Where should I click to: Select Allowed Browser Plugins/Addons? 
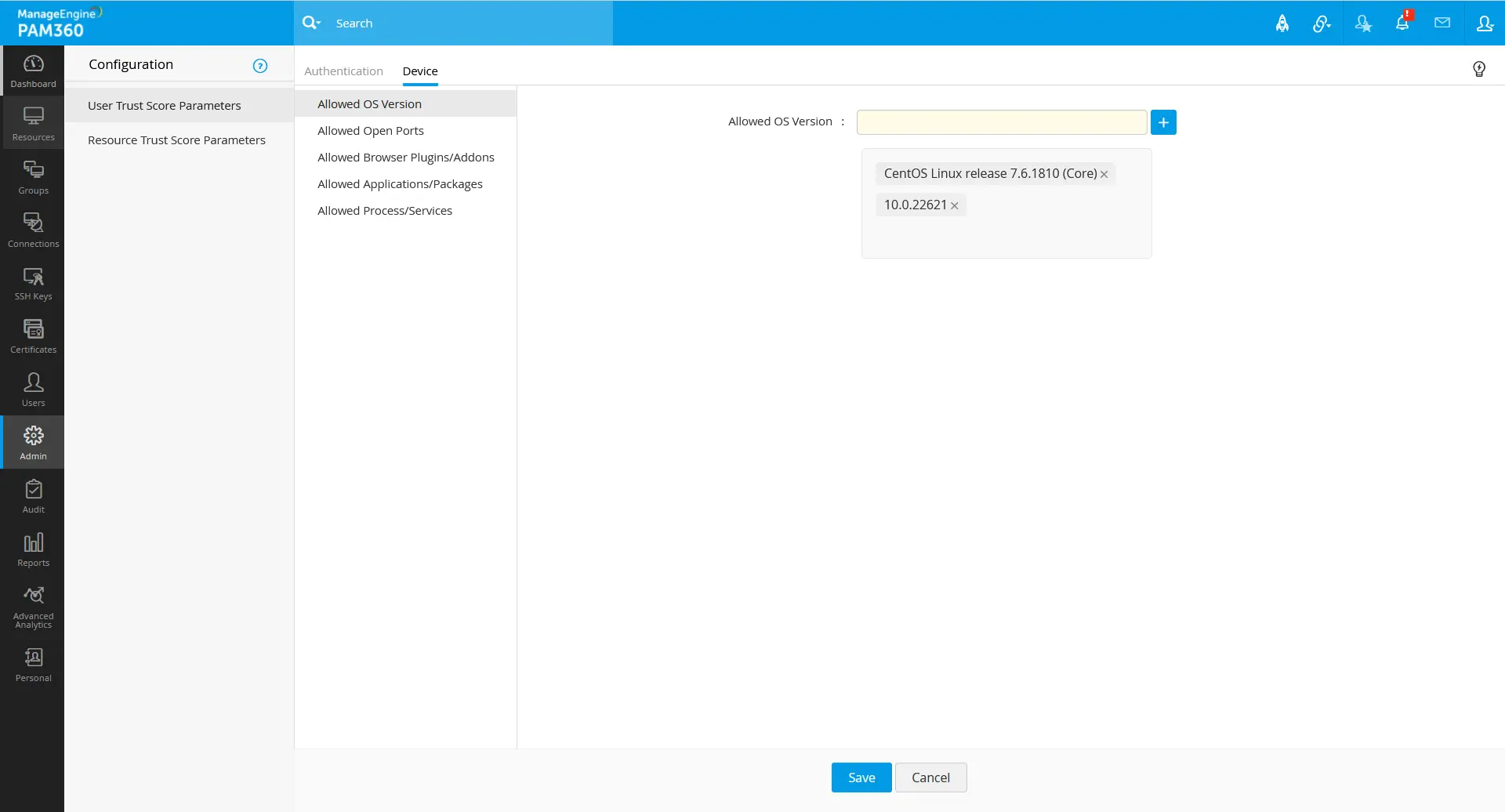pyautogui.click(x=406, y=158)
